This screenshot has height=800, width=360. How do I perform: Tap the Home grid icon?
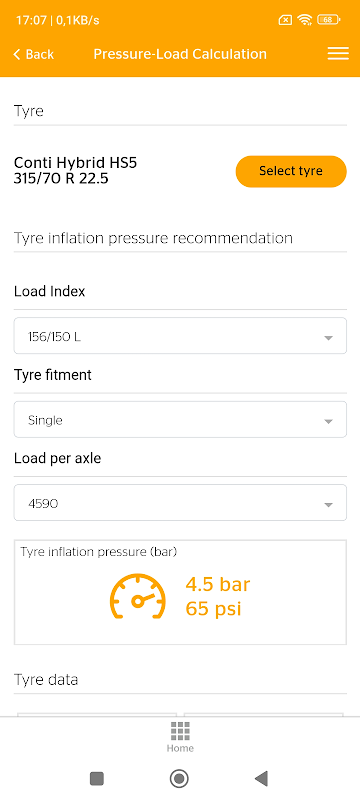[x=180, y=731]
